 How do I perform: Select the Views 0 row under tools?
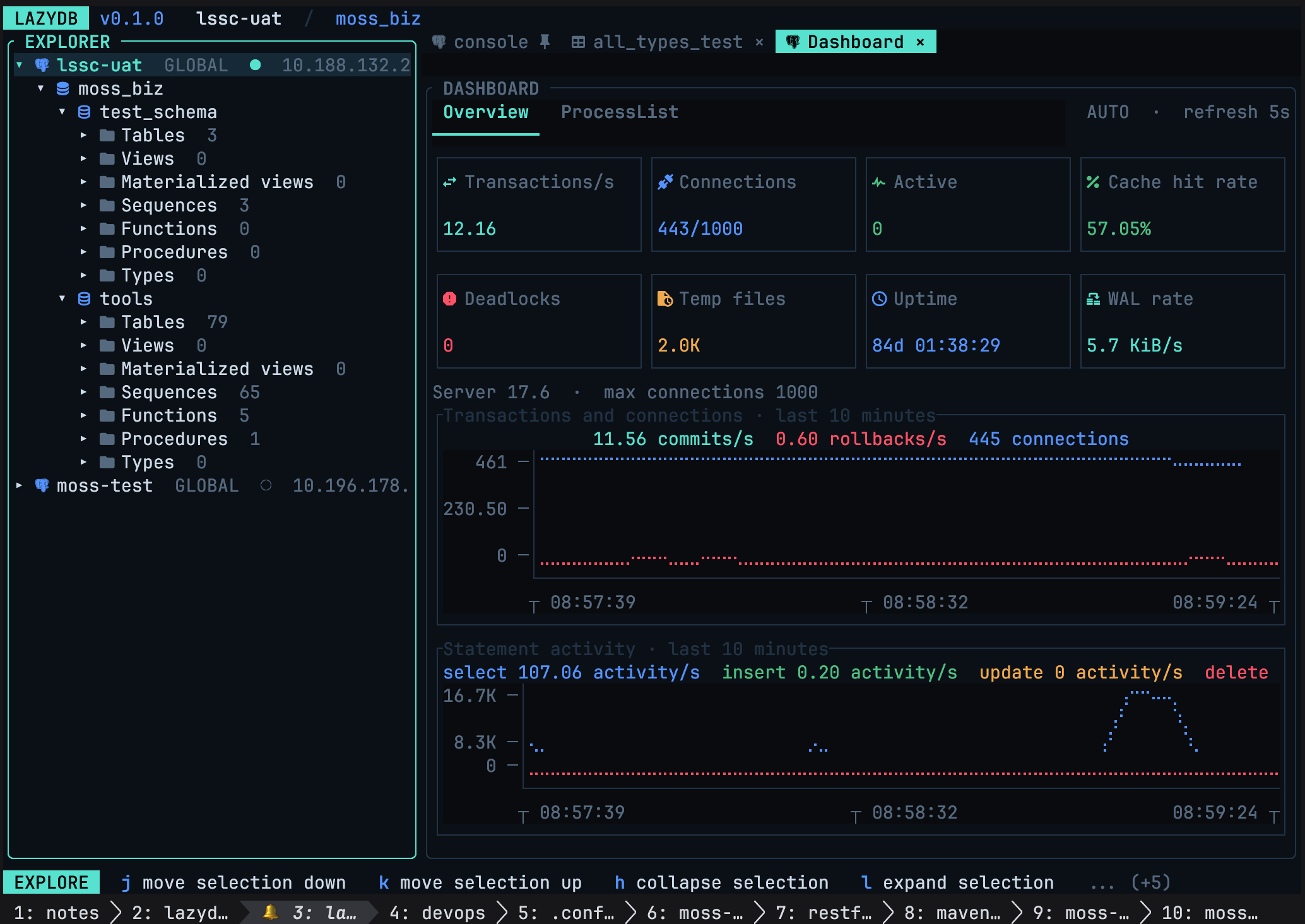[x=212, y=345]
